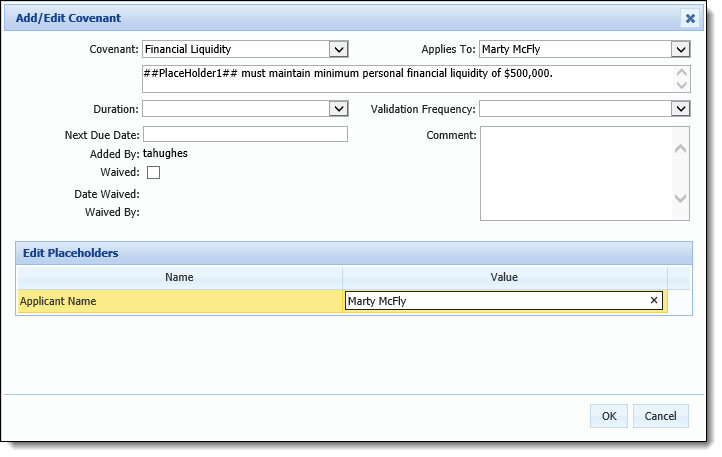Expand the Applies To dropdown

pyautogui.click(x=681, y=49)
